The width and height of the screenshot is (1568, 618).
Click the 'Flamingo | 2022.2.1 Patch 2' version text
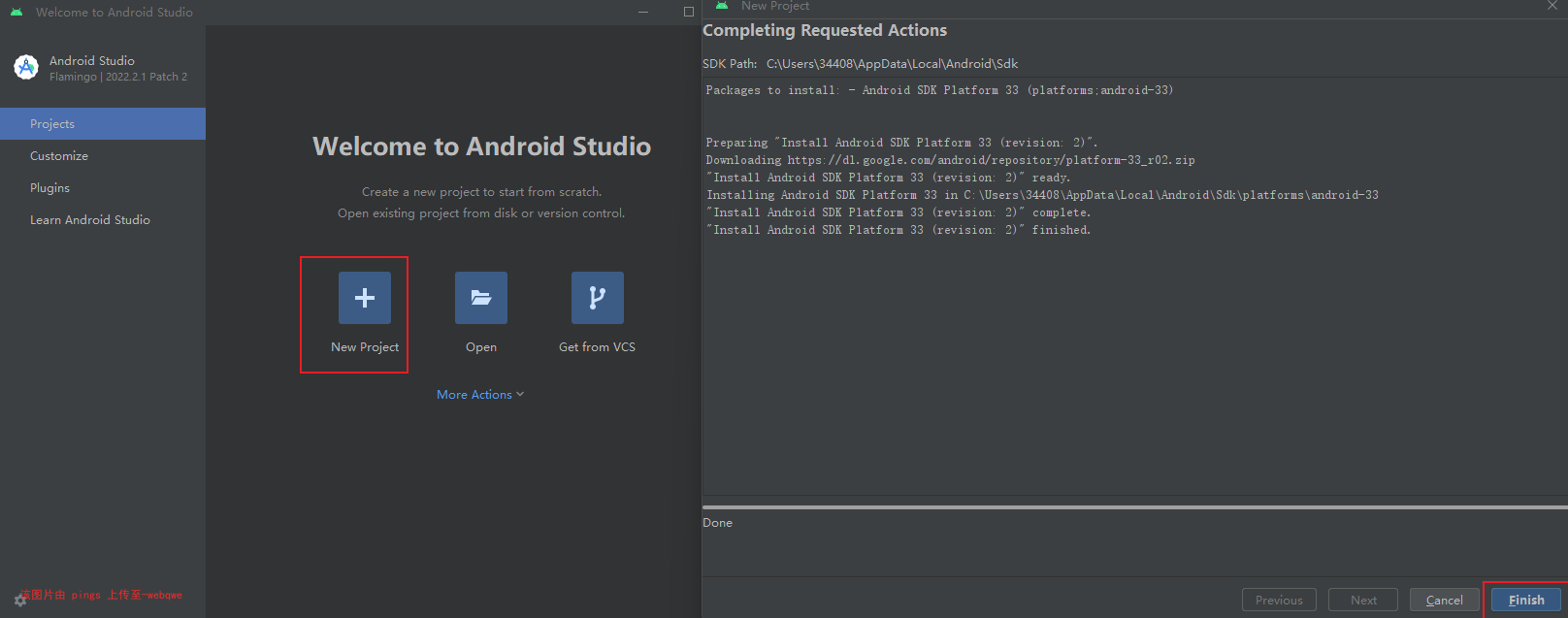(x=118, y=77)
